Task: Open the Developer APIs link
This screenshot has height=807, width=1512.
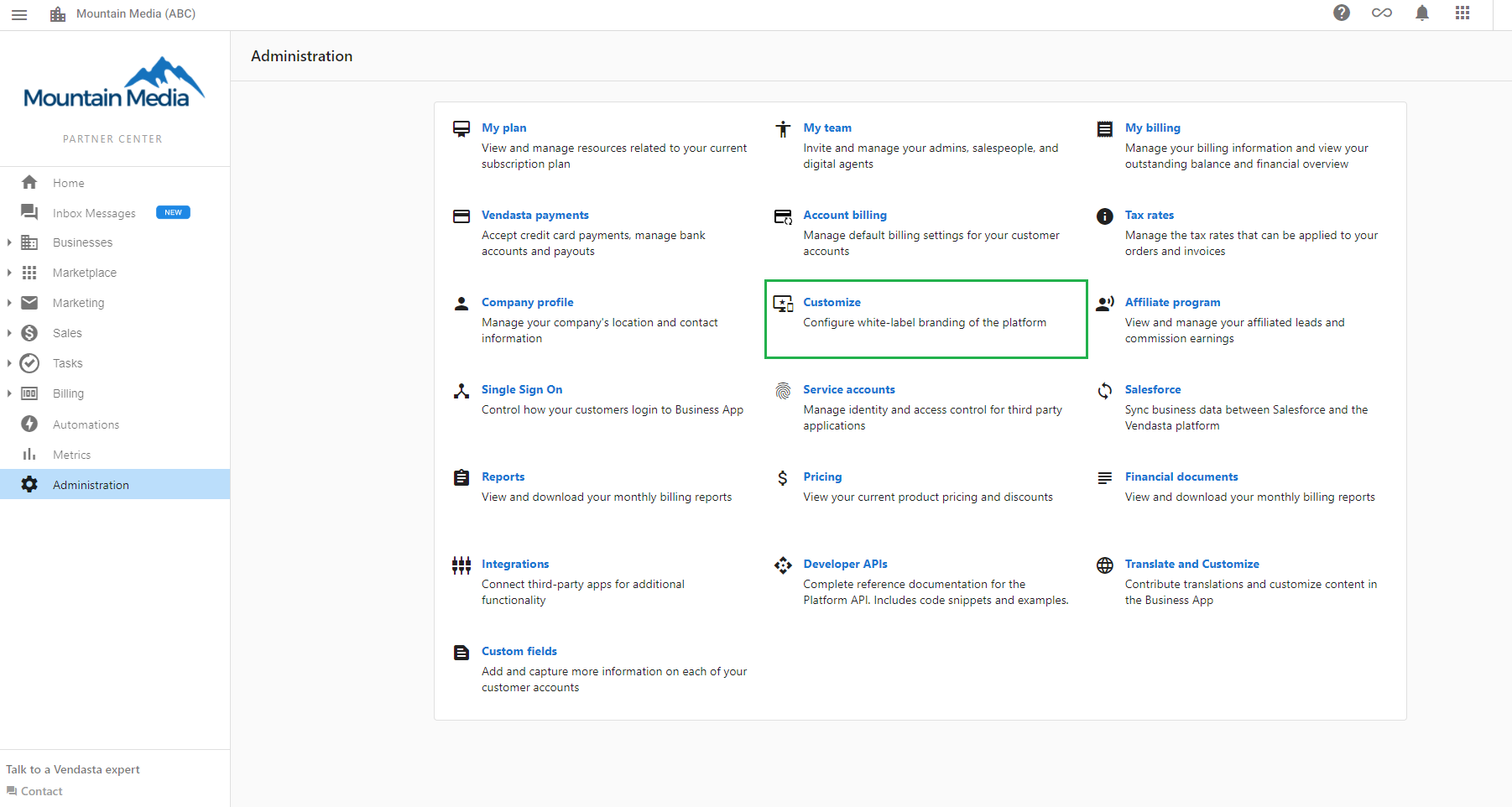Action: tap(845, 564)
